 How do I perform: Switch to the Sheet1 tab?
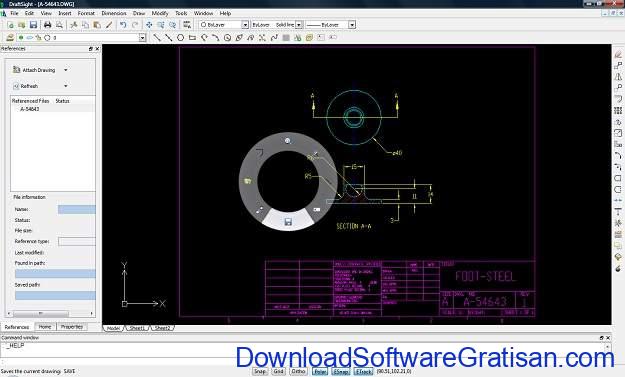[137, 328]
